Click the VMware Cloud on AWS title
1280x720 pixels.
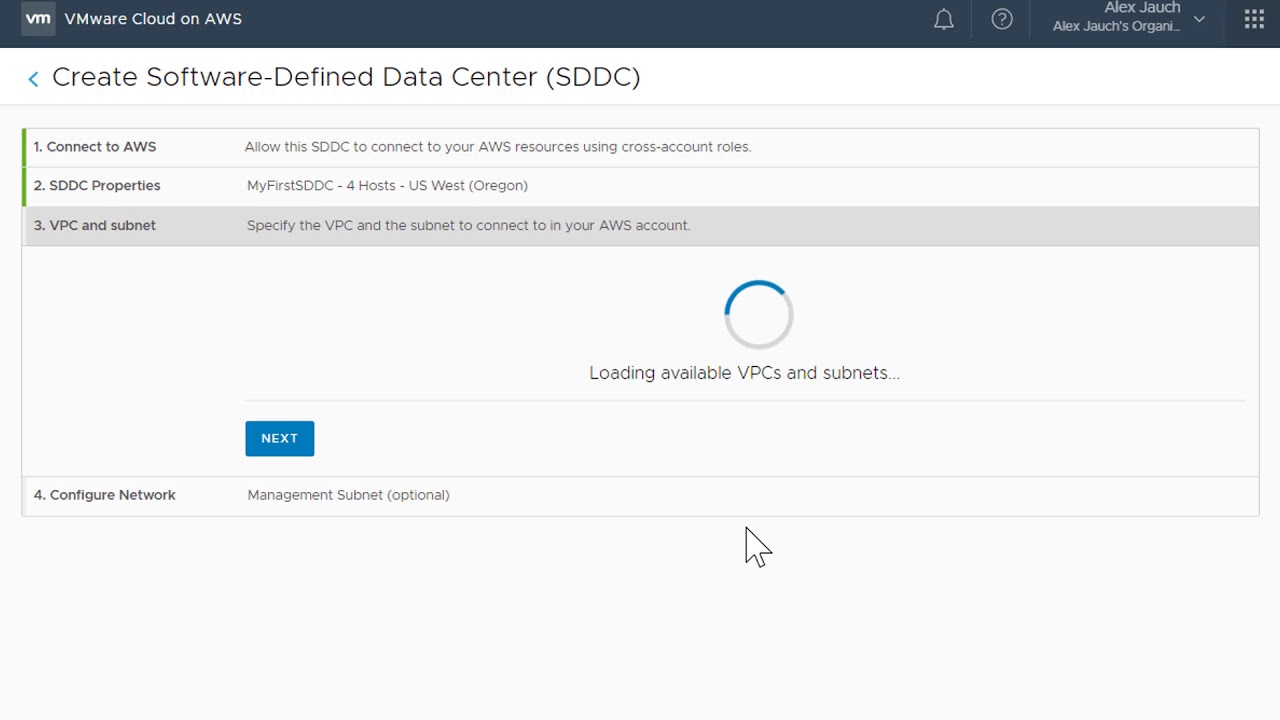click(153, 19)
